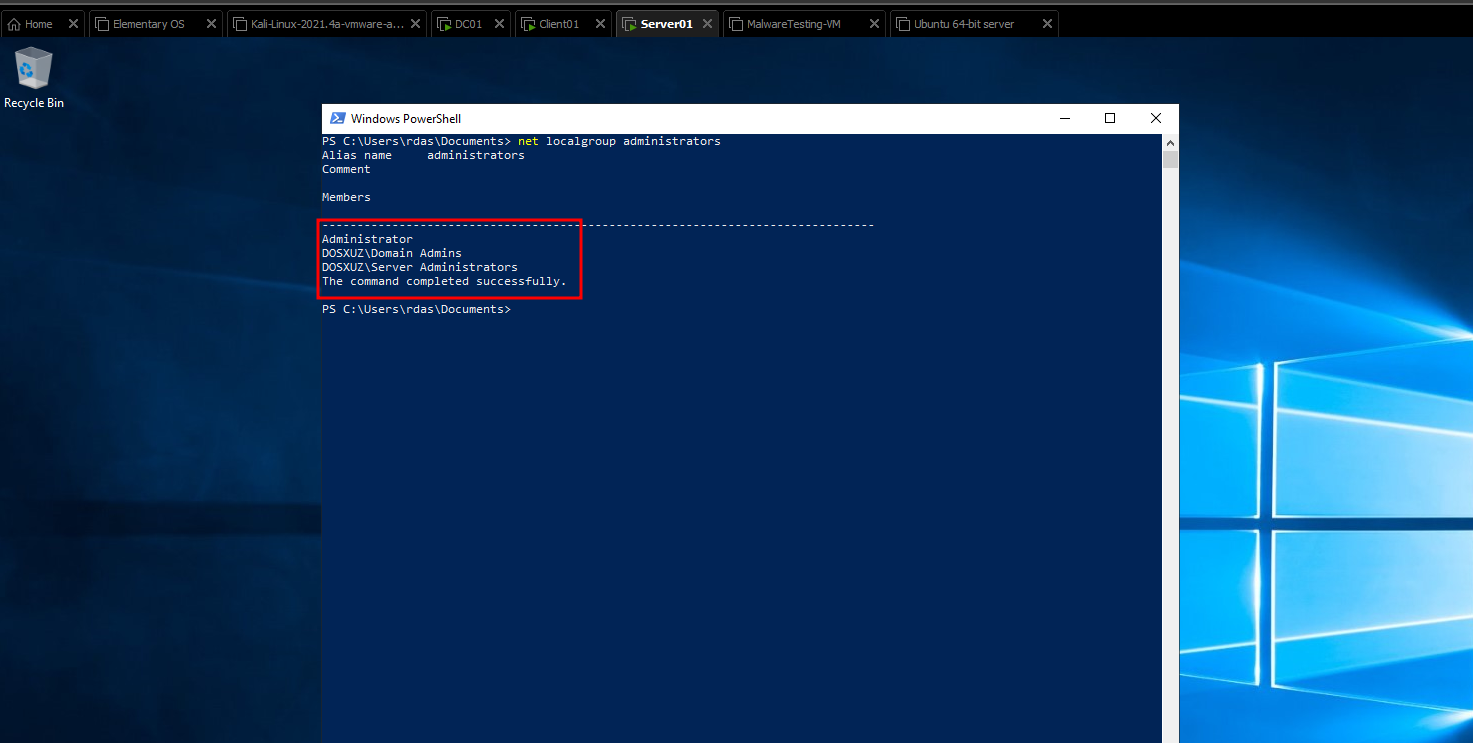Viewport: 1473px width, 743px height.
Task: Close the Client01 tab
Action: [599, 24]
